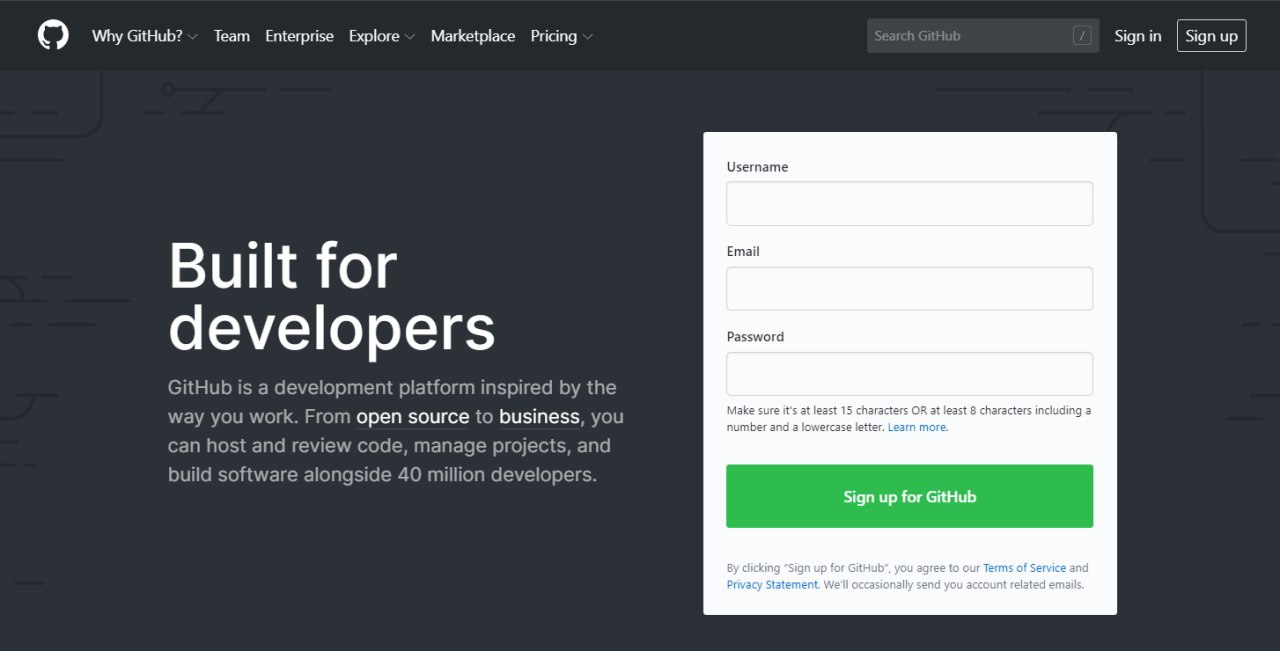The width and height of the screenshot is (1280, 651).
Task: Click the green Sign up for GitHub button
Action: pos(909,496)
